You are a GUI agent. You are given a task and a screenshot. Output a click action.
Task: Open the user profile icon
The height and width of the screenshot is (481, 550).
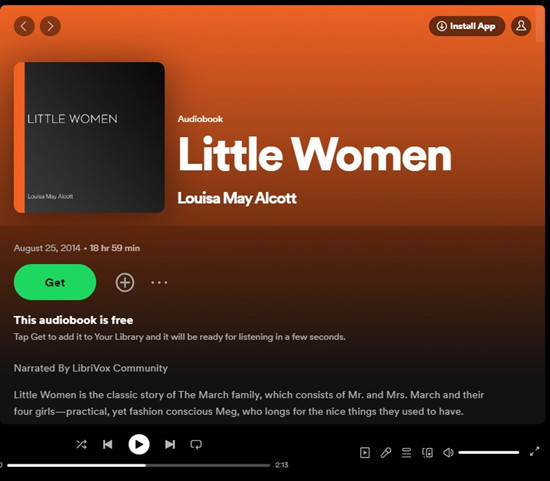coord(521,26)
